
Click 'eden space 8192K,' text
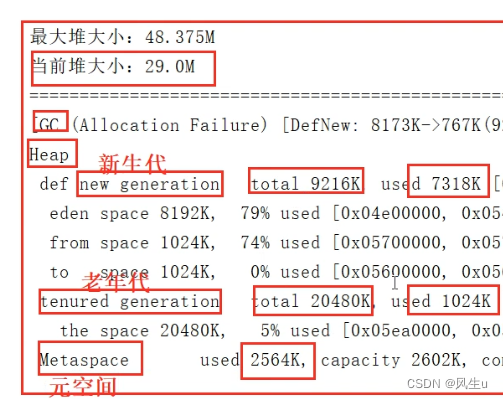coord(133,213)
